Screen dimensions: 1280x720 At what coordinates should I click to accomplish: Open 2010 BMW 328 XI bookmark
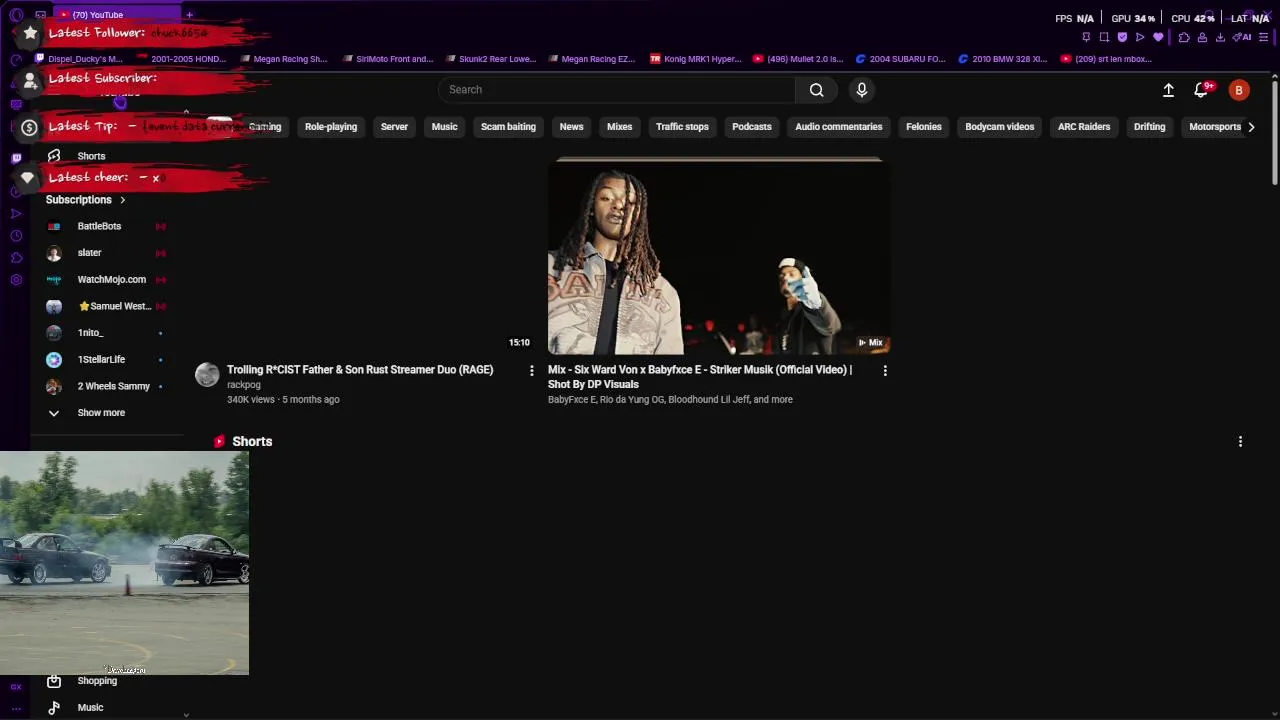(x=1002, y=59)
